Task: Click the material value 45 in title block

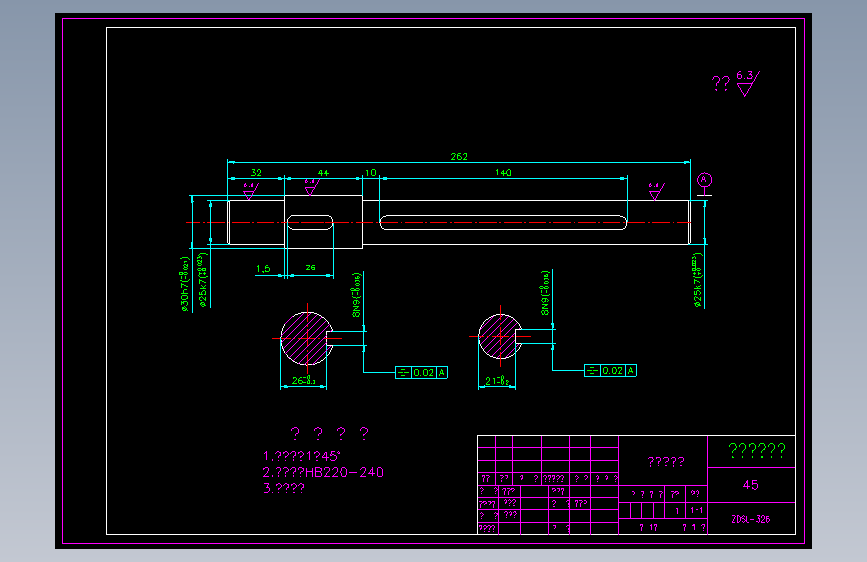Action: click(x=750, y=485)
